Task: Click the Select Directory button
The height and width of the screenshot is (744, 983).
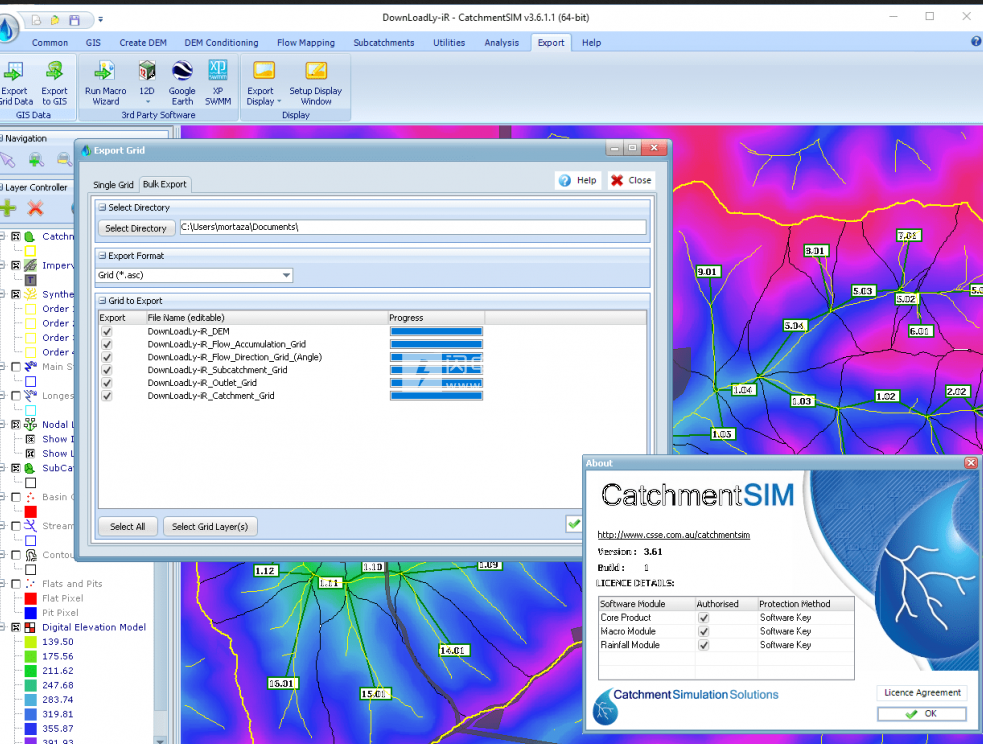Action: click(x=136, y=228)
